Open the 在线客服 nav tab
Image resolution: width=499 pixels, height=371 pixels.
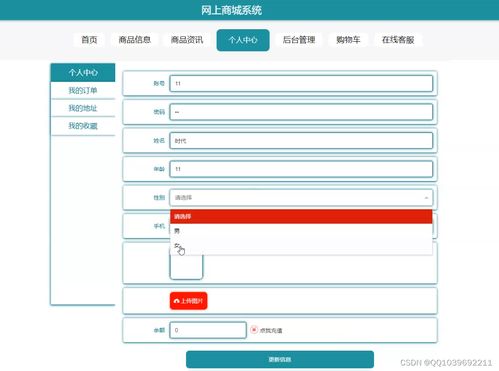tap(398, 40)
